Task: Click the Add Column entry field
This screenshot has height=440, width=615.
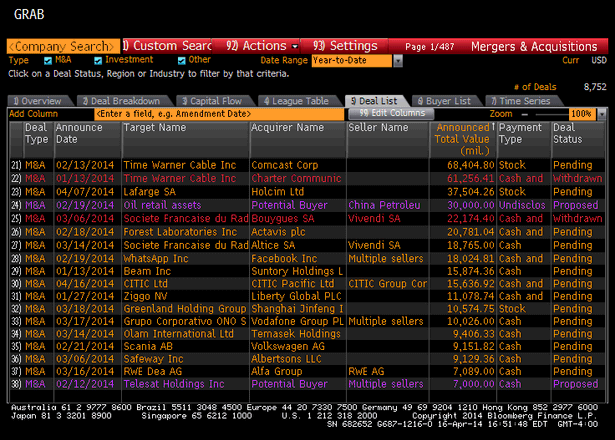Action: point(219,114)
